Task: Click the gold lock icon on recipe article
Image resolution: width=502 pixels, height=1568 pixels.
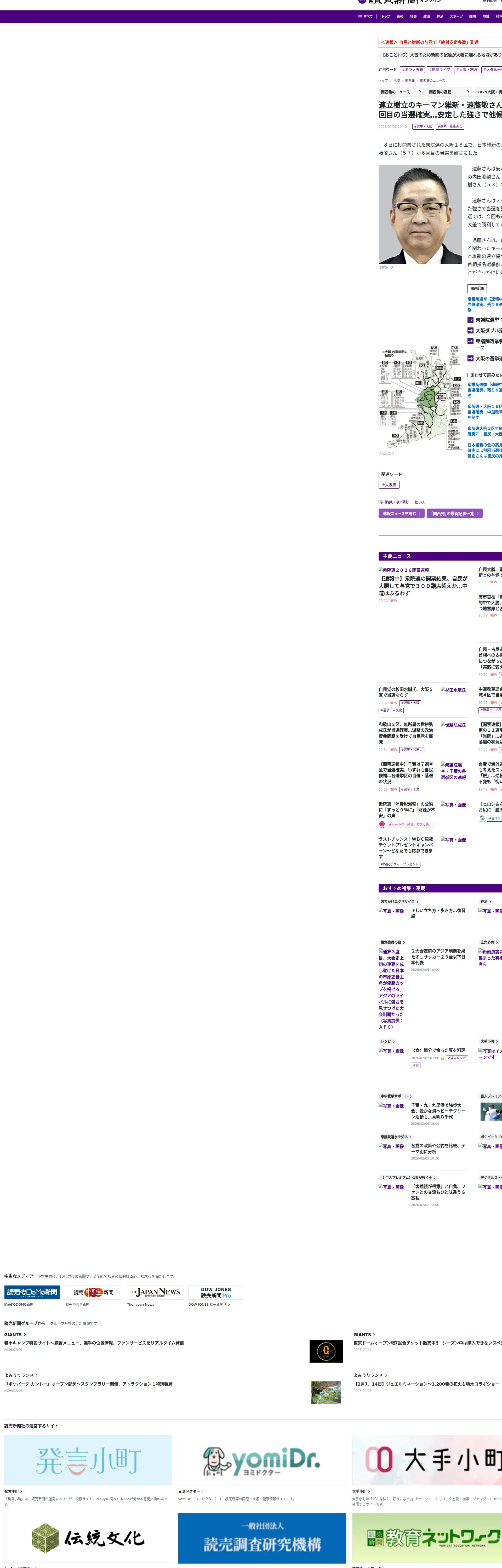Action: pos(442,1058)
